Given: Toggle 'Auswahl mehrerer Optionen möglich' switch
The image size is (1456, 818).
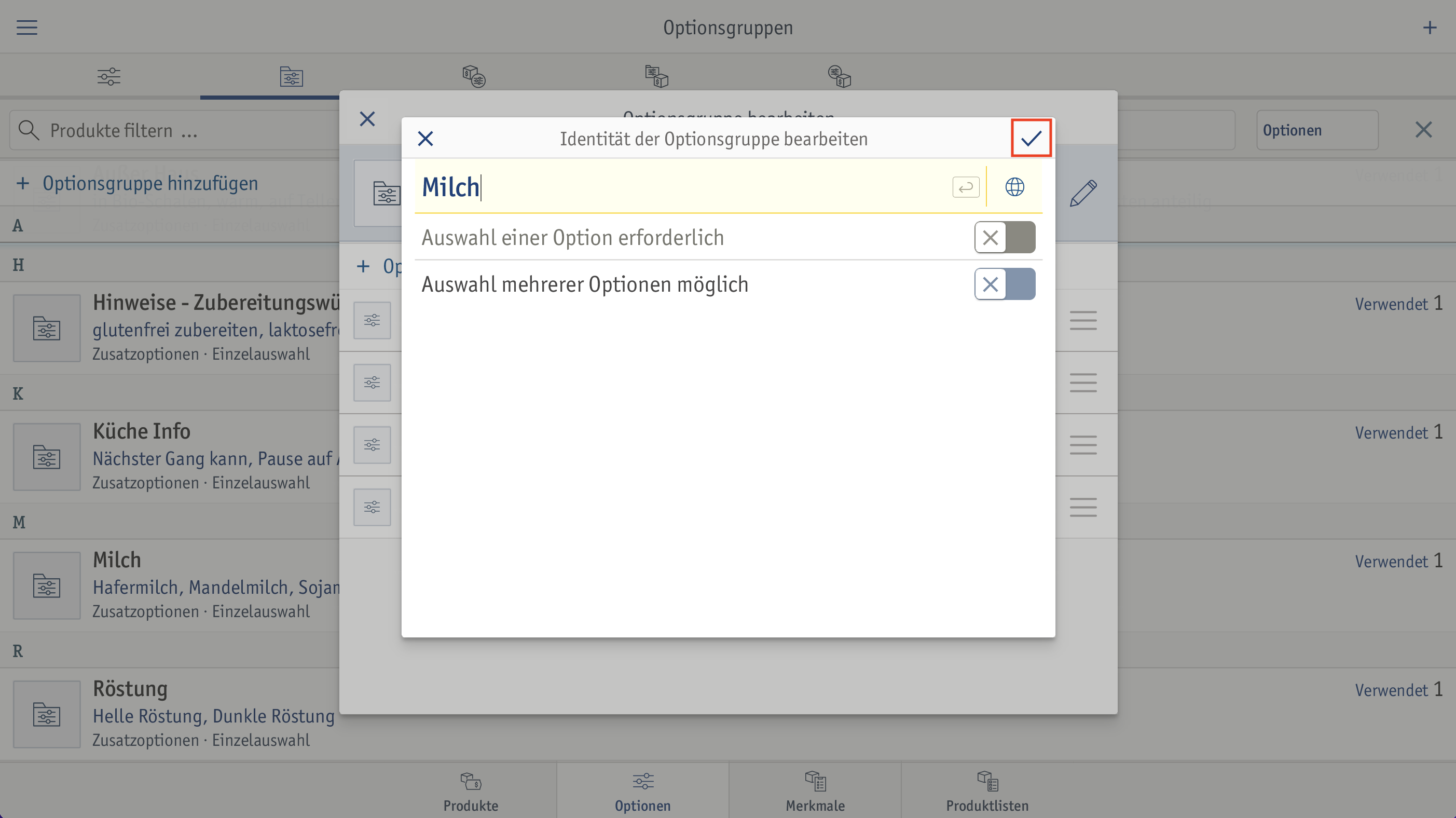Looking at the screenshot, I should pos(1005,284).
